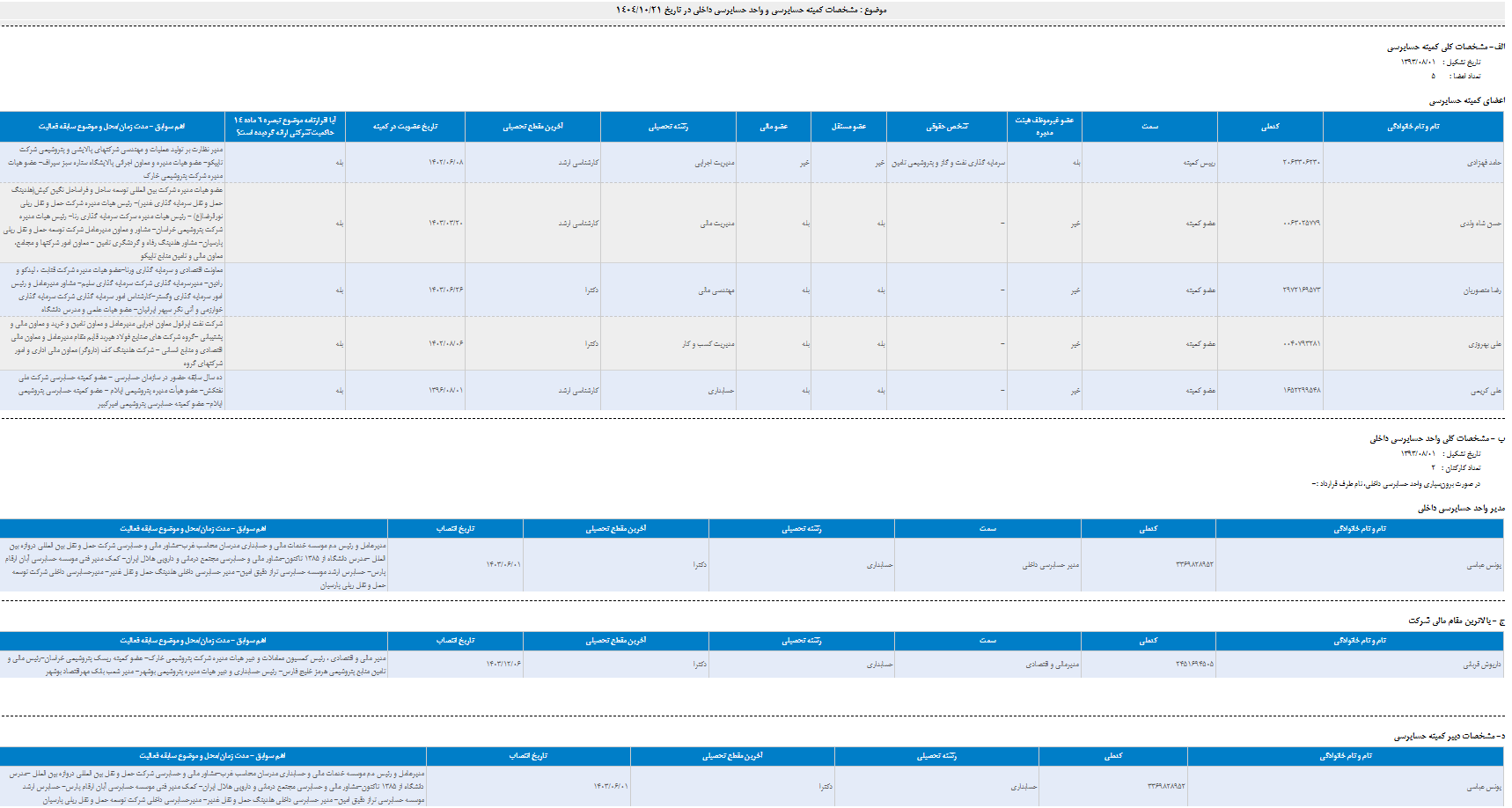Select the "رضا منصوریان" name cell
This screenshot has width=1512, height=808.
(x=1482, y=290)
